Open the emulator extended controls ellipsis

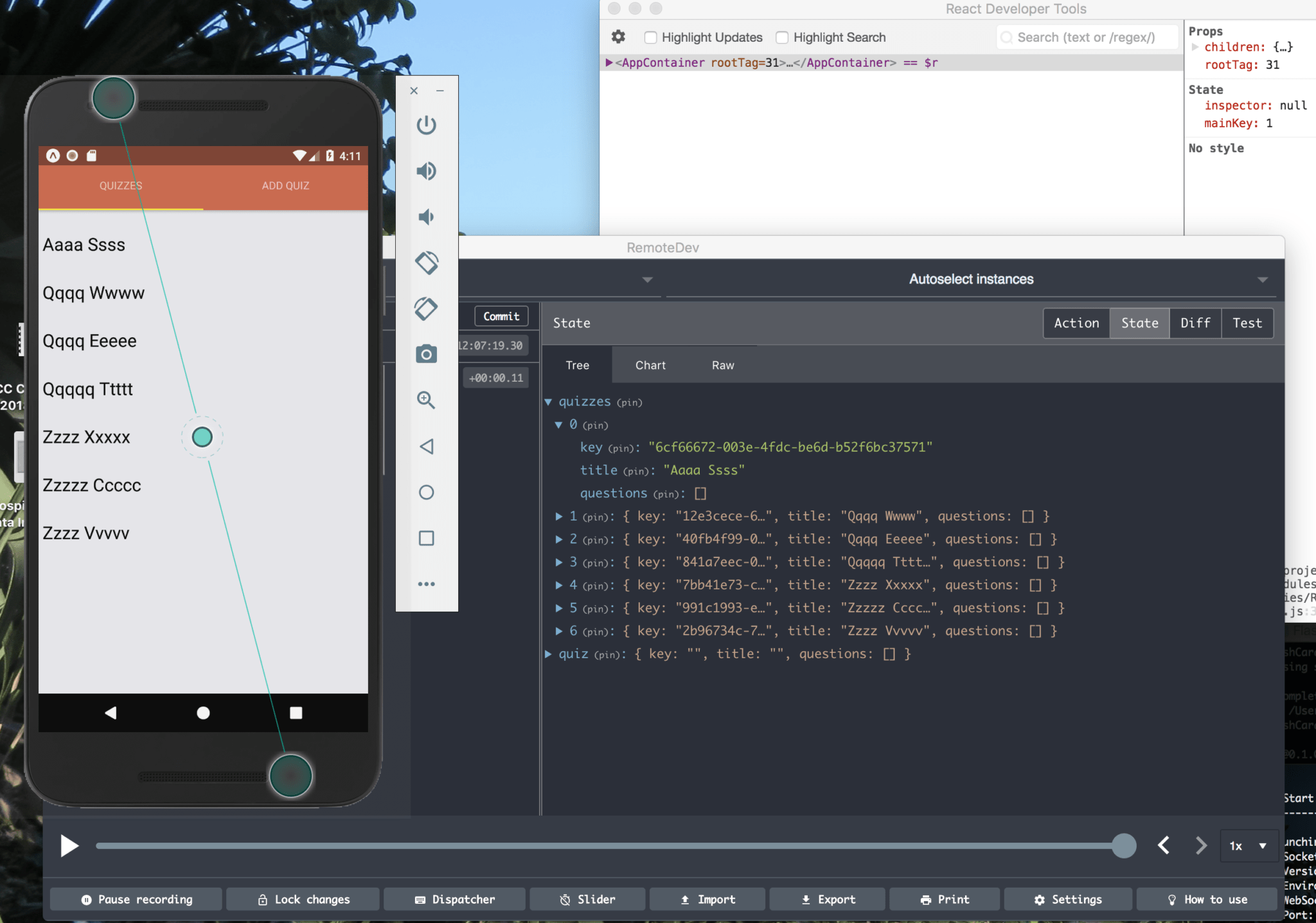coord(427,584)
